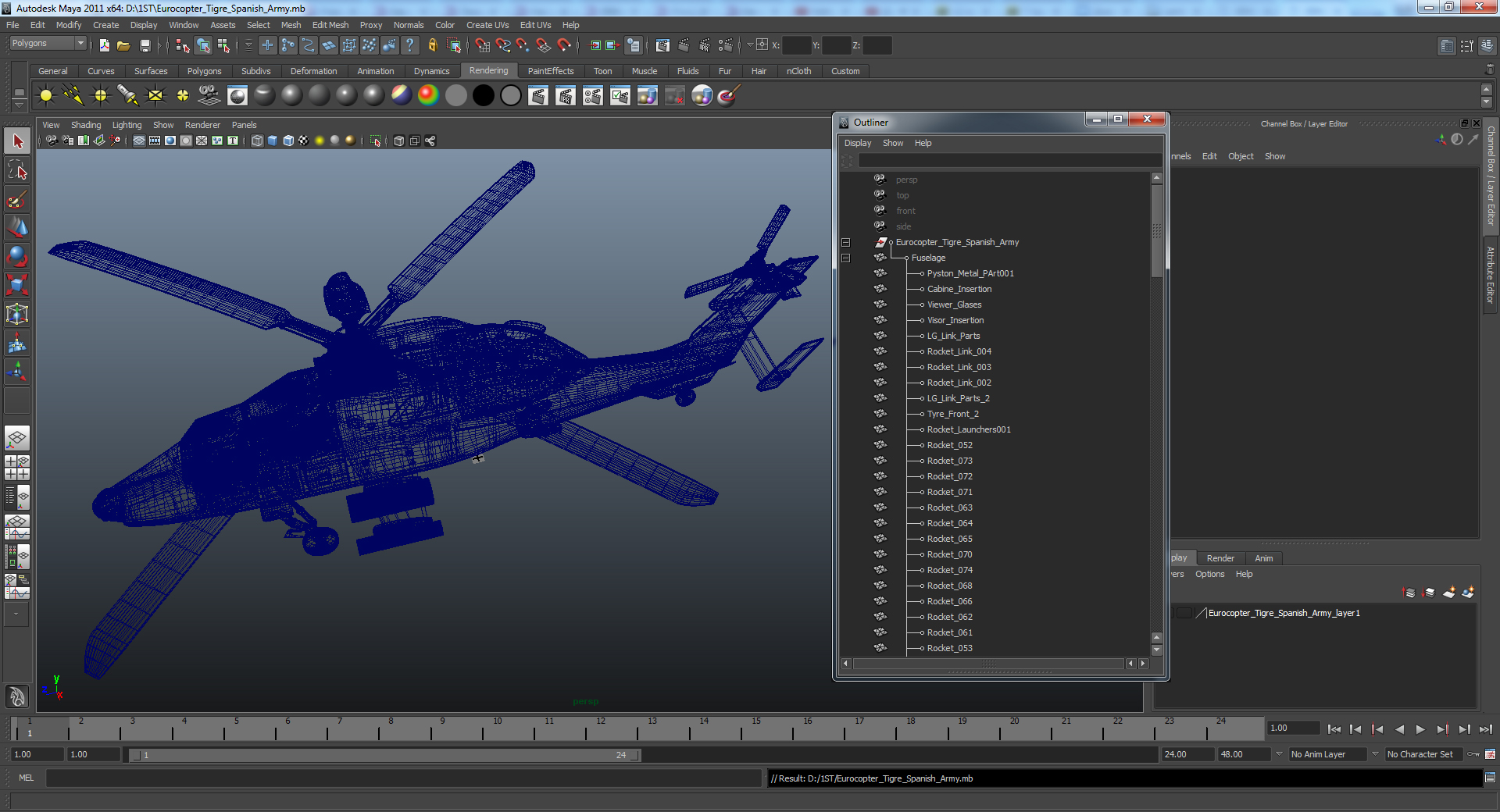The height and width of the screenshot is (812, 1500).
Task: Create a directional light from shelf
Action: coord(73,96)
